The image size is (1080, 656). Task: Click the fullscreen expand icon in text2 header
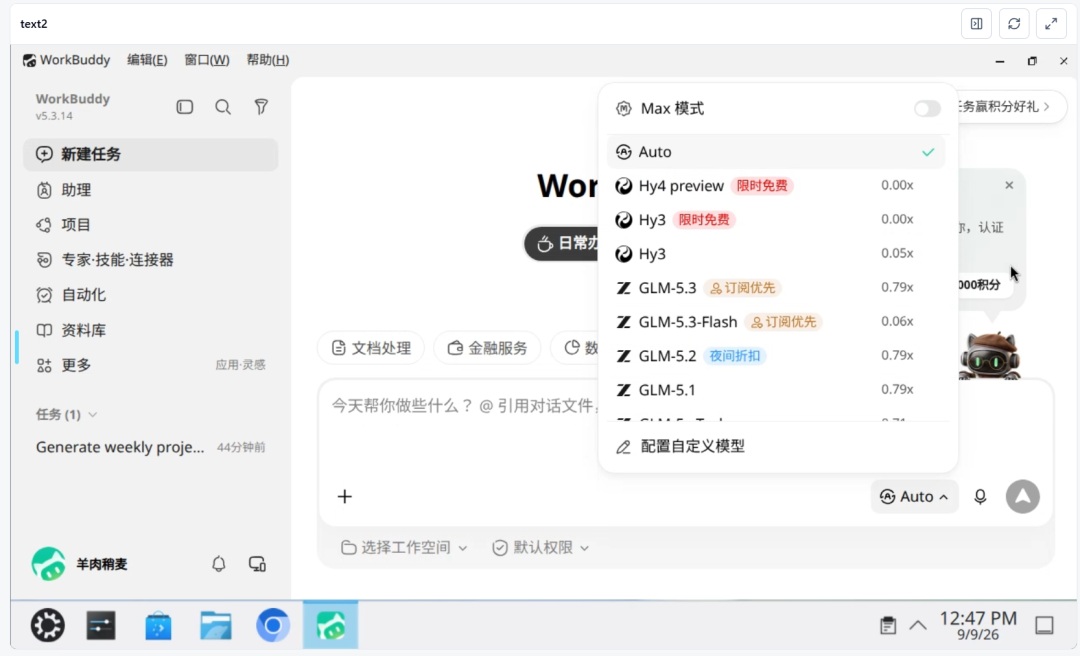(1051, 23)
